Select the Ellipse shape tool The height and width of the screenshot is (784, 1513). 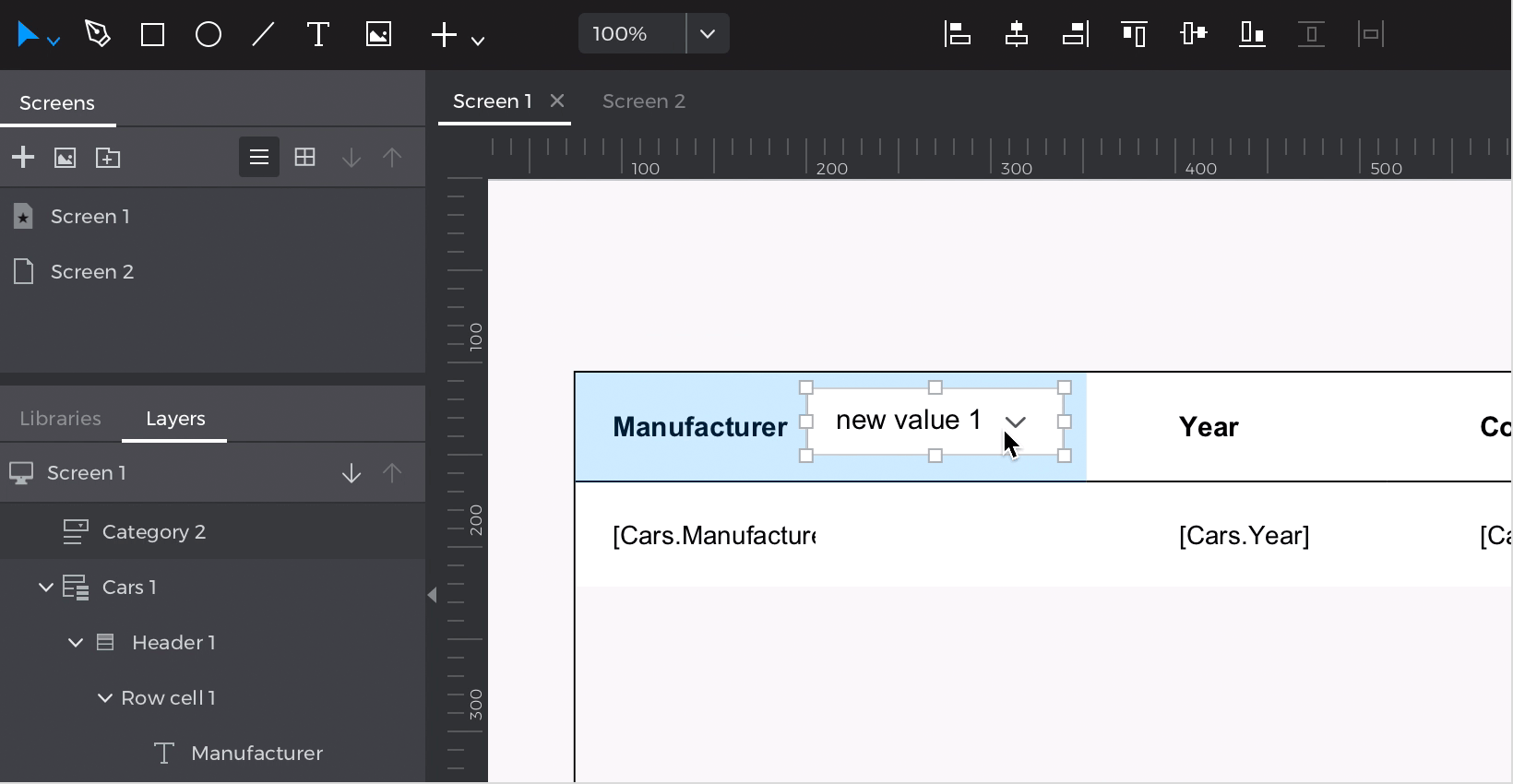208,35
